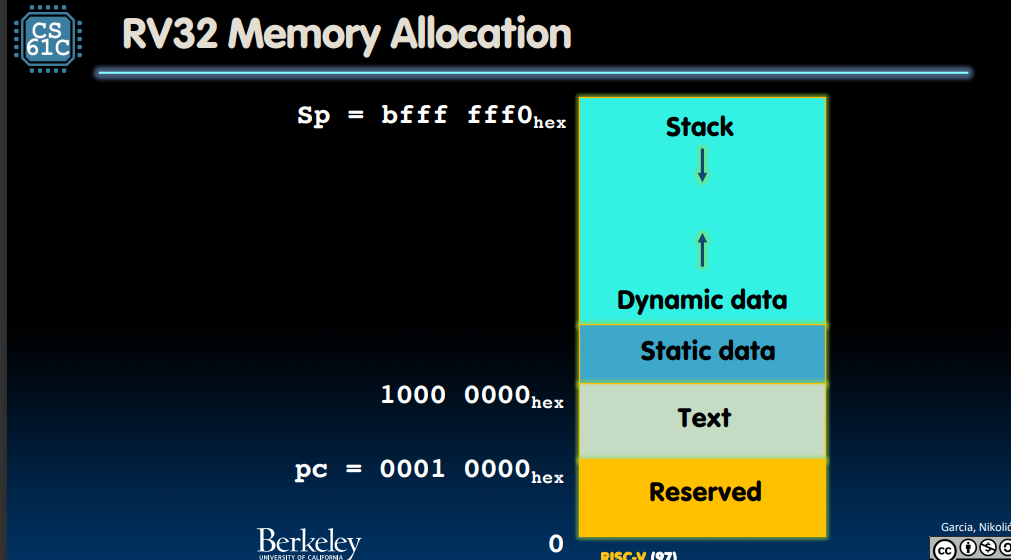This screenshot has width=1011, height=560.
Task: Click the pc = 0001 0000 hex label
Action: [x=429, y=470]
